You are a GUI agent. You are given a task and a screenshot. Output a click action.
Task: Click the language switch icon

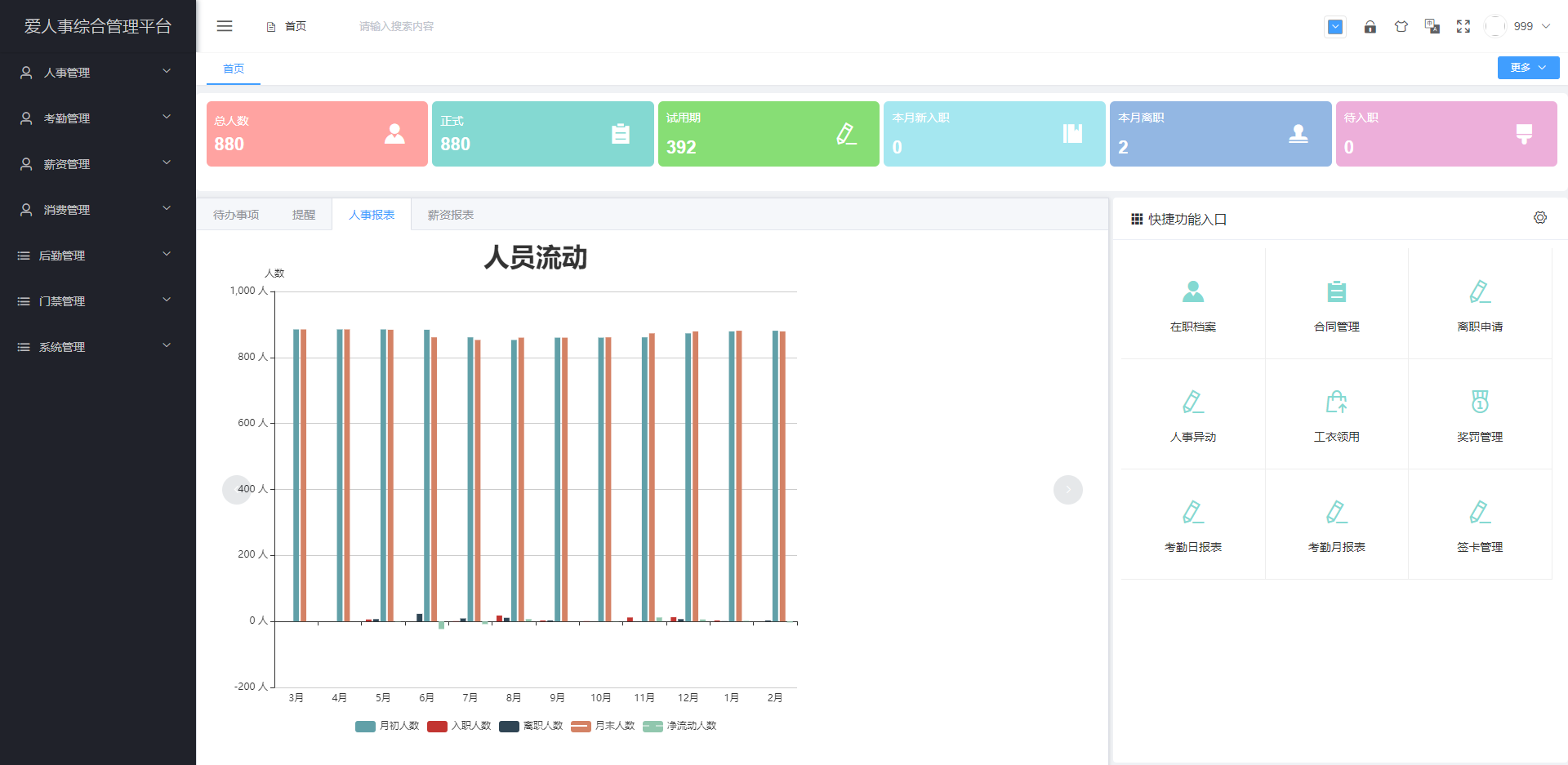(1432, 27)
